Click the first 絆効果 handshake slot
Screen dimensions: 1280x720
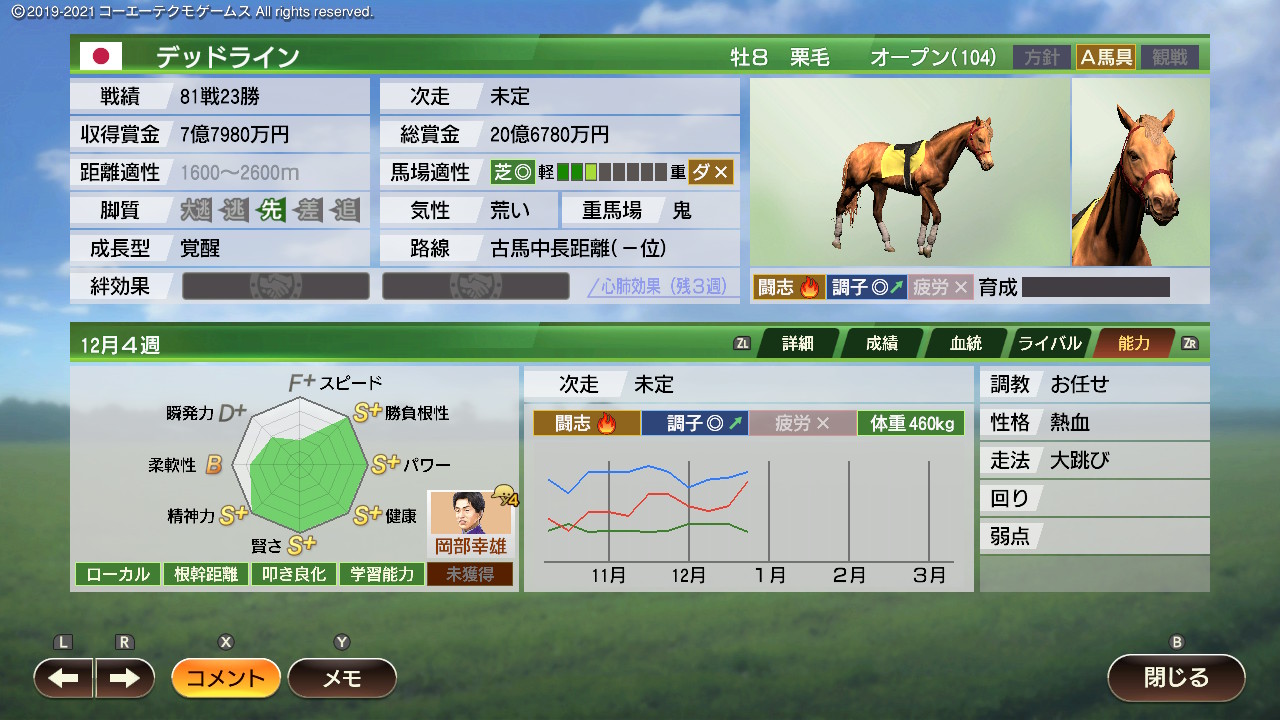(275, 286)
